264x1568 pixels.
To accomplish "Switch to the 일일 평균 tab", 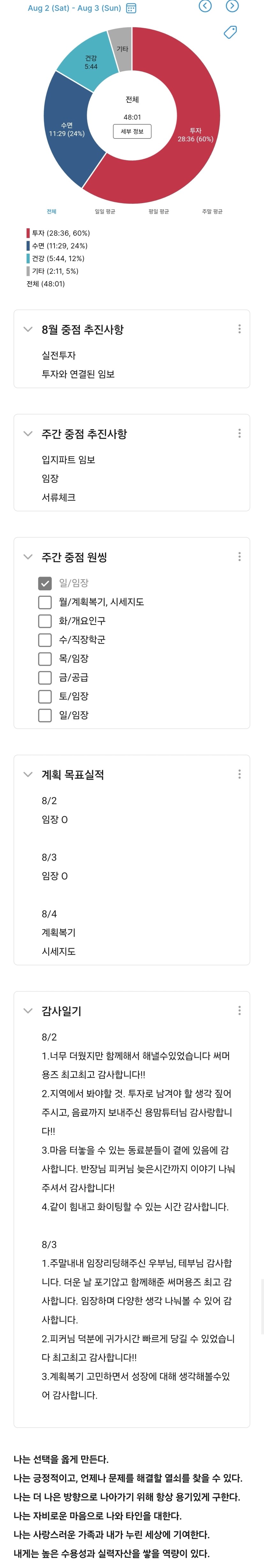I will click(x=105, y=212).
